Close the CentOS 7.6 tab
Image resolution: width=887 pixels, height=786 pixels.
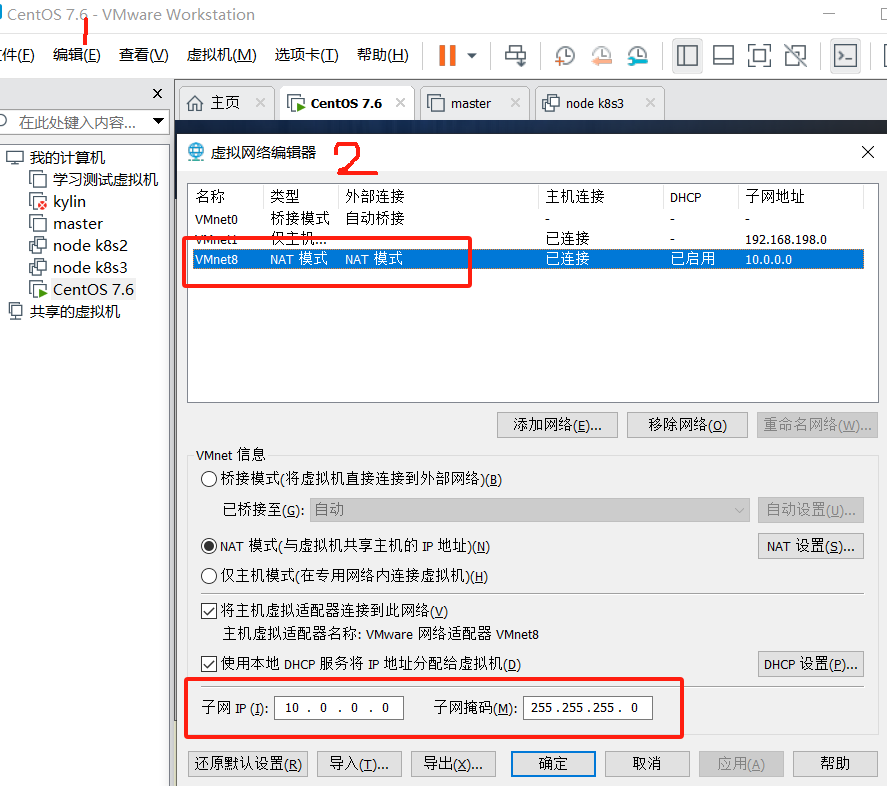pyautogui.click(x=401, y=102)
